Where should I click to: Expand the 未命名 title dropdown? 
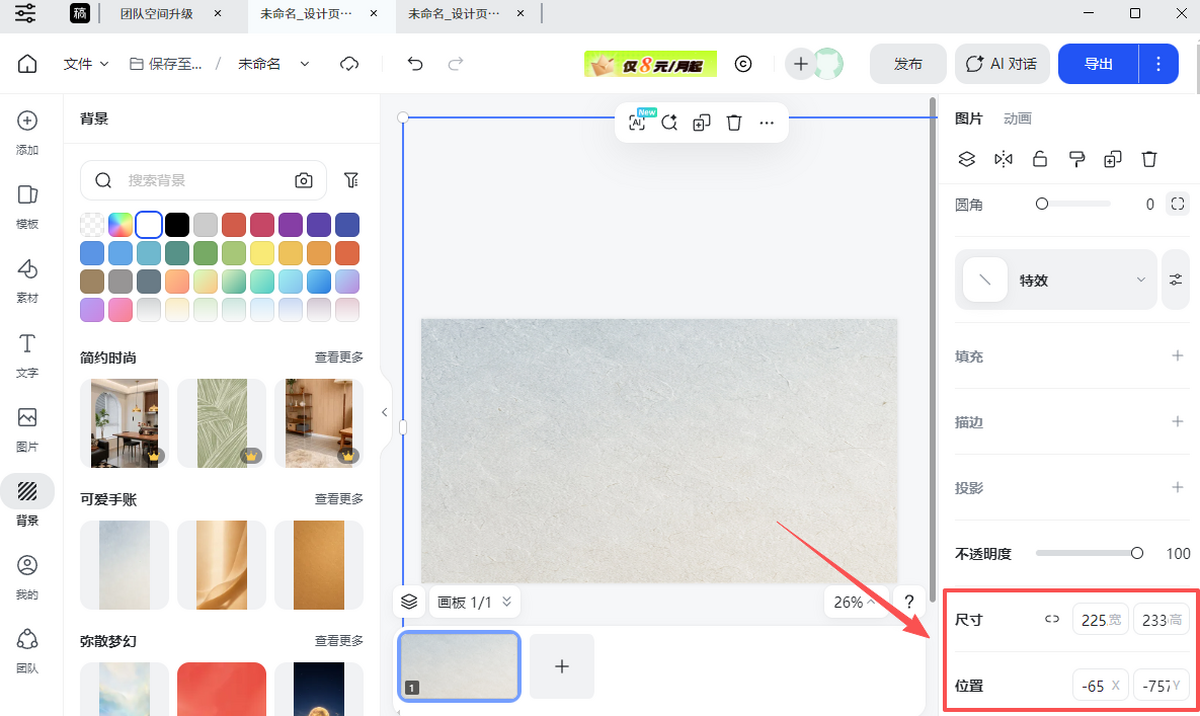coord(305,64)
